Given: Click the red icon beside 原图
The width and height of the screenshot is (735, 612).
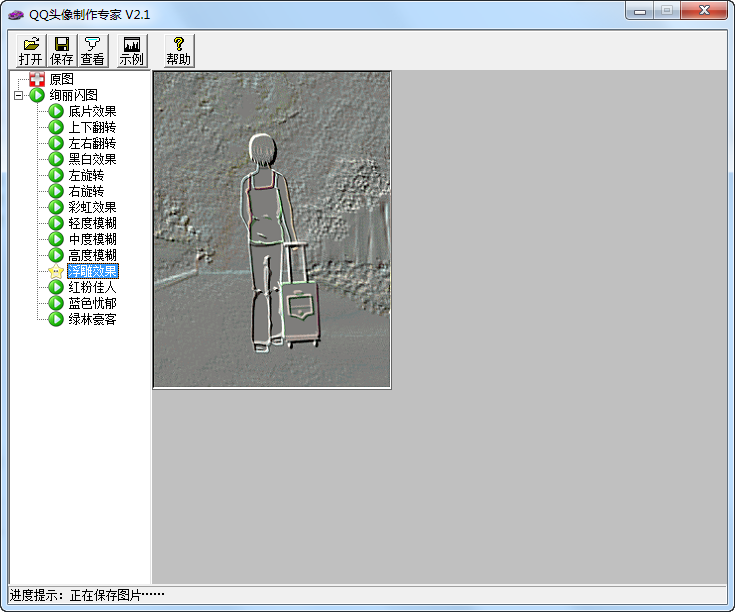Looking at the screenshot, I should (37, 79).
